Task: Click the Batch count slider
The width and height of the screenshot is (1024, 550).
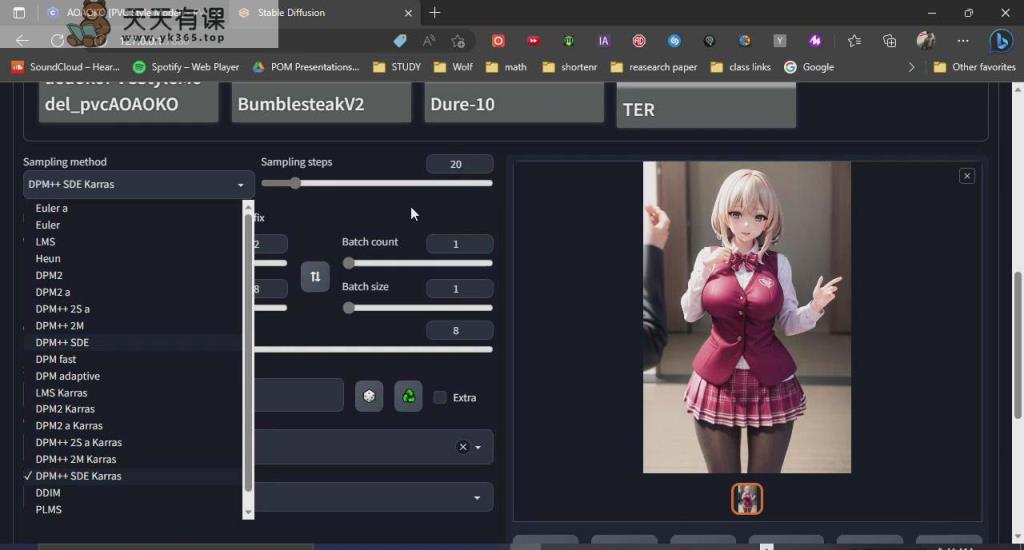Action: click(x=418, y=263)
